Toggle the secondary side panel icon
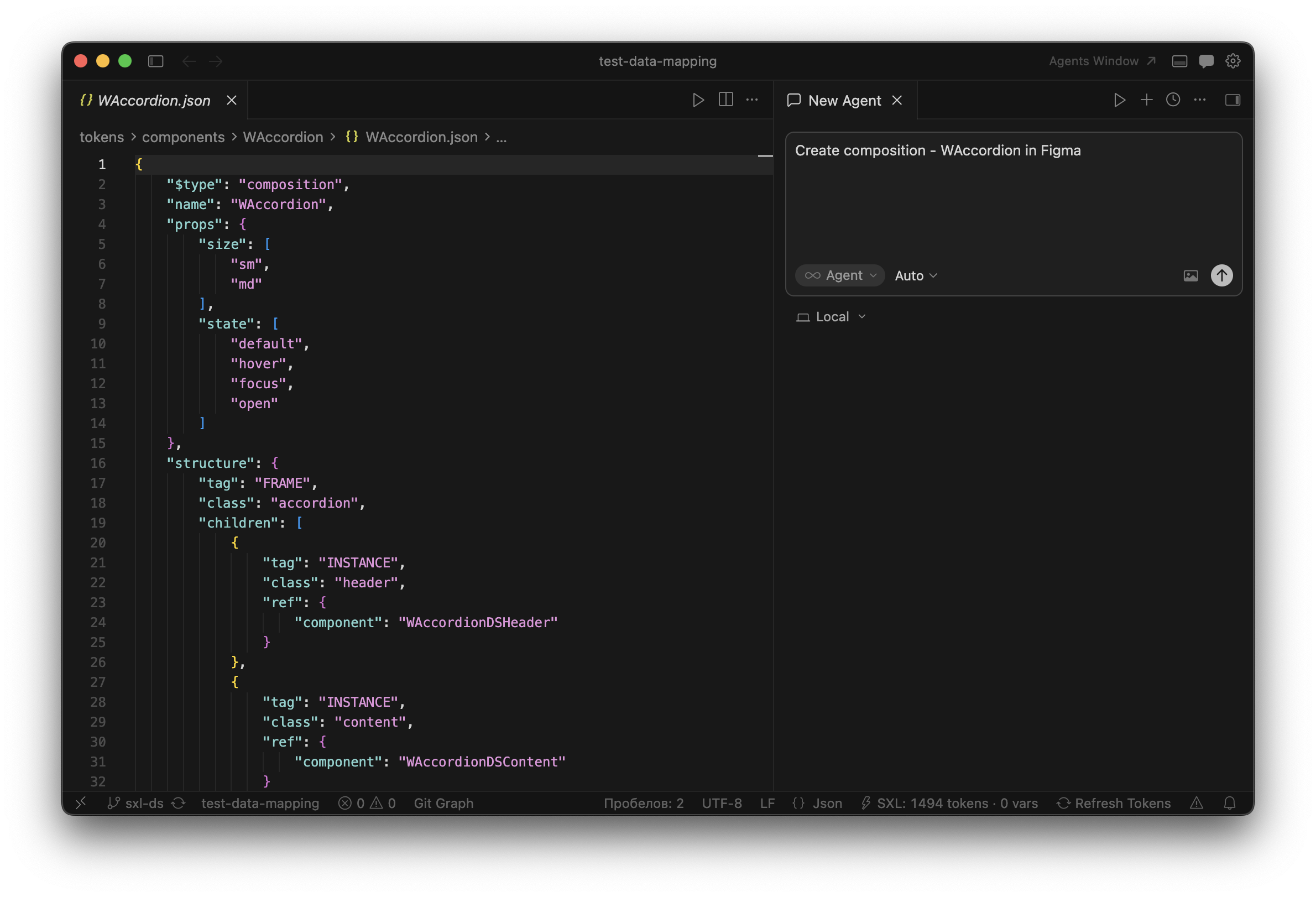This screenshot has width=1316, height=897. tap(1233, 100)
